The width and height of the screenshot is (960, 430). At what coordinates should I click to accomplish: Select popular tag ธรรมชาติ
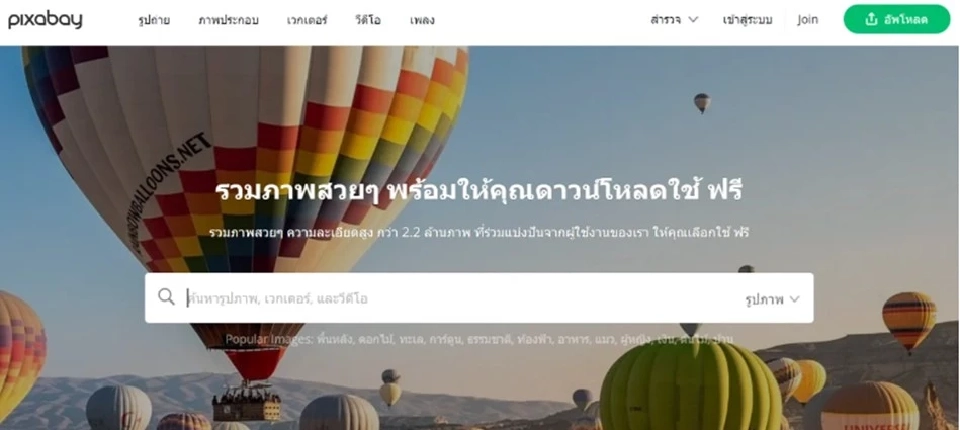pyautogui.click(x=489, y=339)
